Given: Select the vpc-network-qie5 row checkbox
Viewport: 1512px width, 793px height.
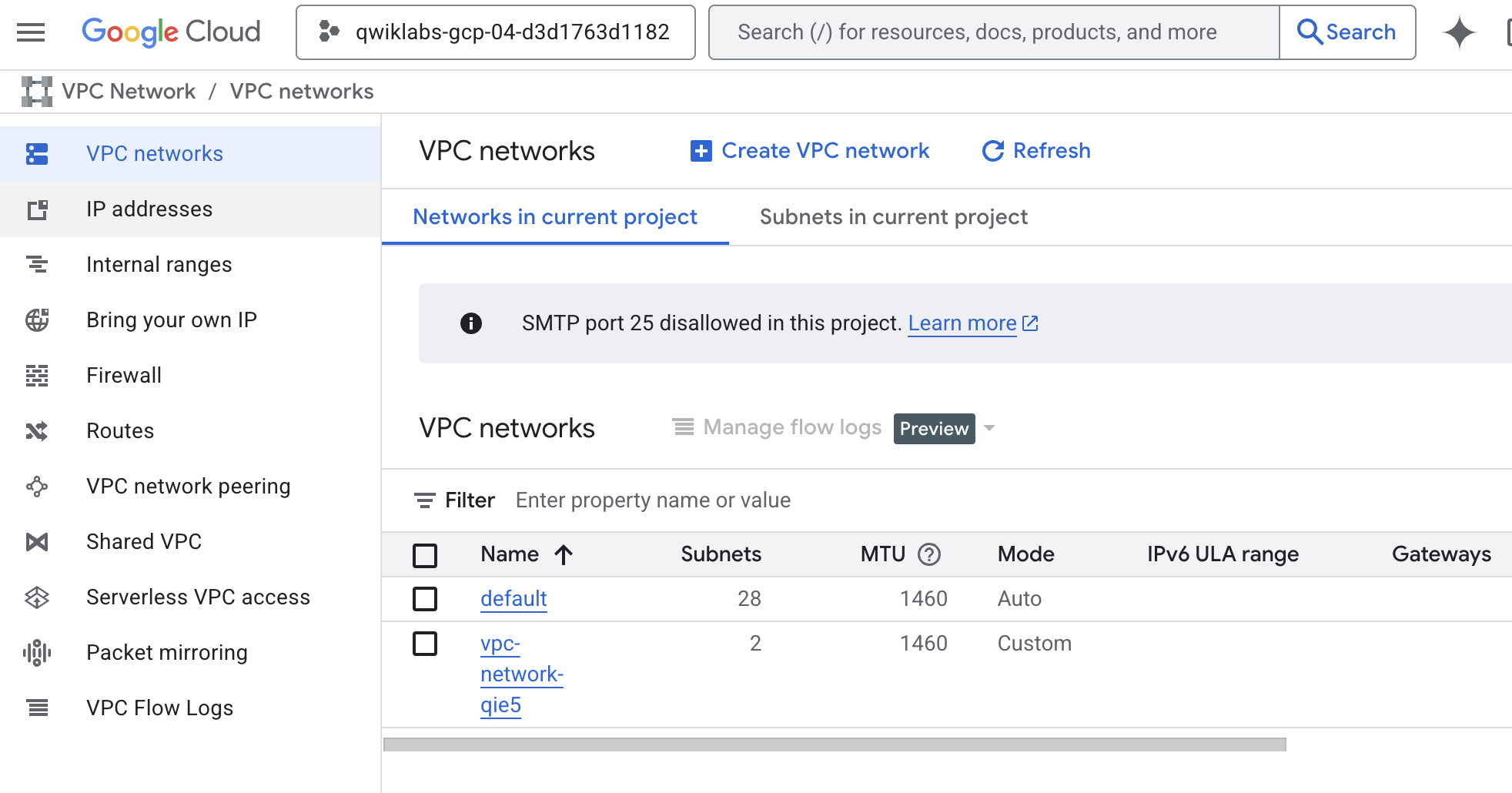Looking at the screenshot, I should (x=425, y=644).
